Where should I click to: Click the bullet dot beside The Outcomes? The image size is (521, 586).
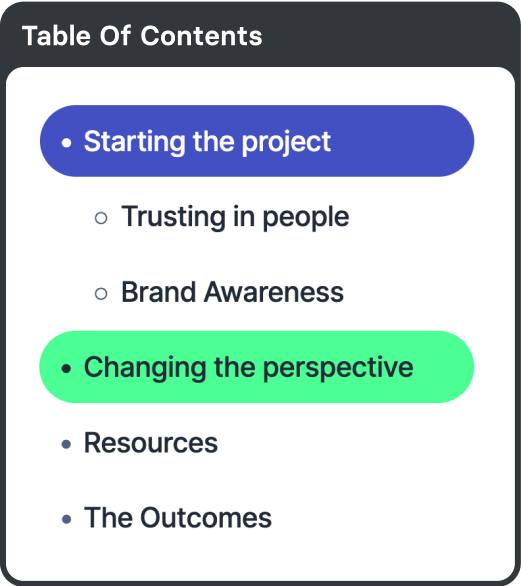(67, 519)
